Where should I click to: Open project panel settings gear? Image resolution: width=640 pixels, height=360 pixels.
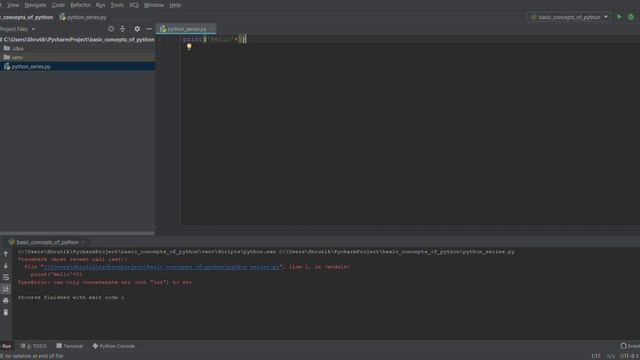(137, 29)
